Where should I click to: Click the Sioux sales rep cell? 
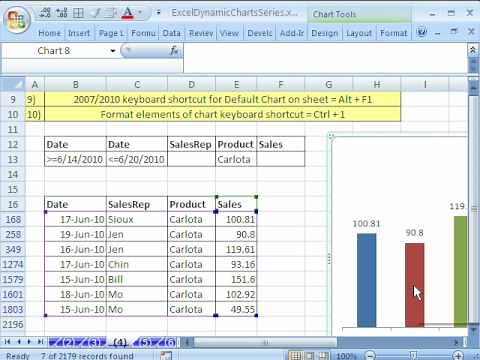point(137,219)
